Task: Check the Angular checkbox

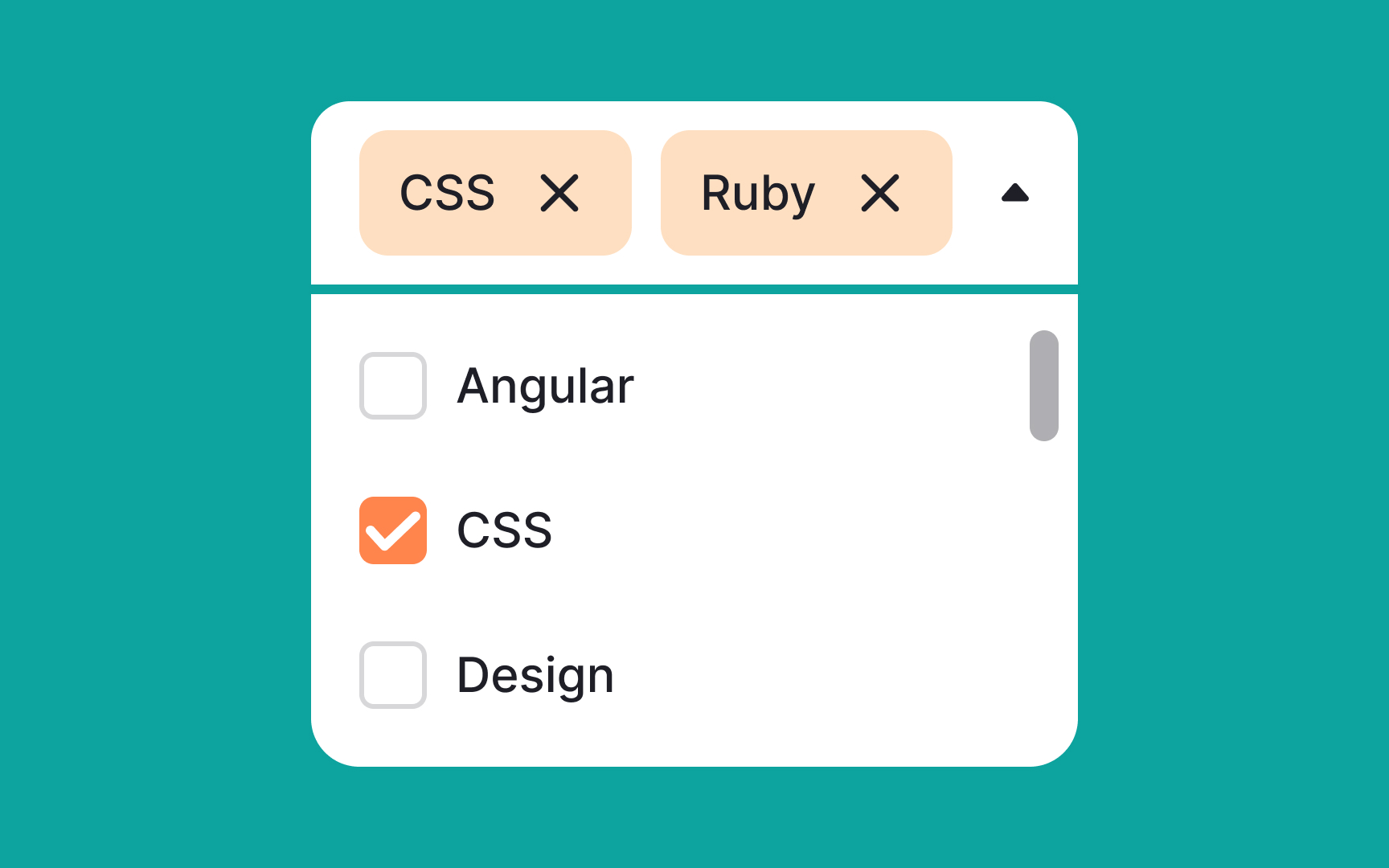Action: click(393, 386)
